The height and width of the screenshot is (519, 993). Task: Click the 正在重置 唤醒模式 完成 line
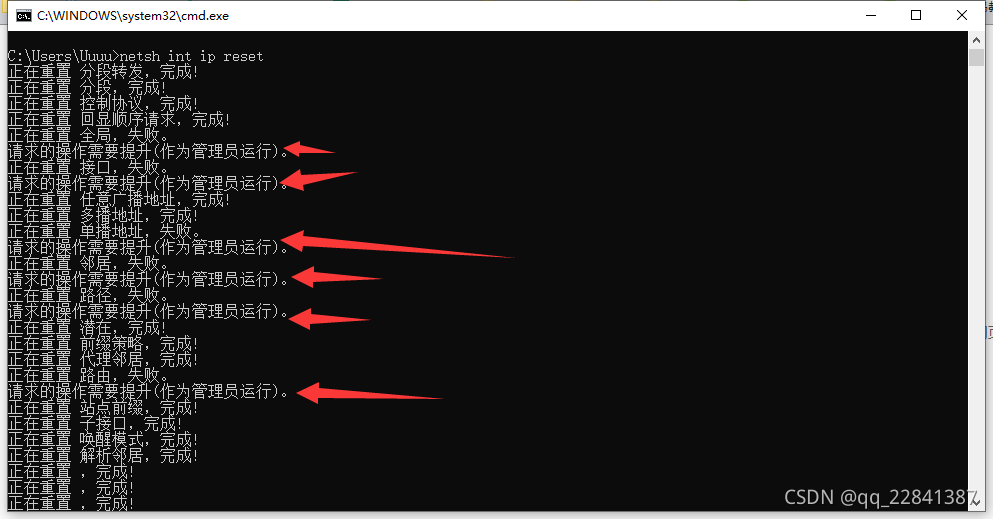point(103,439)
